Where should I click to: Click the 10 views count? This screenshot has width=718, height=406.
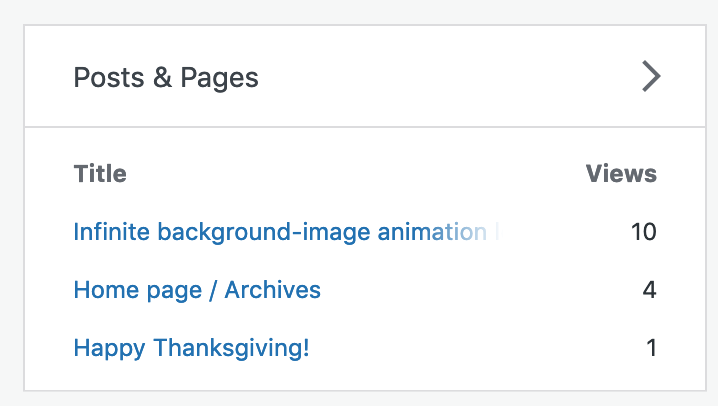coord(643,232)
